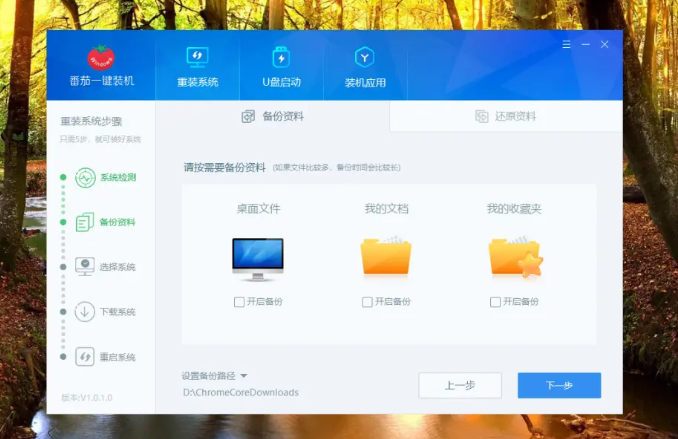Select the 选择系统 step label
The width and height of the screenshot is (678, 439).
118,267
